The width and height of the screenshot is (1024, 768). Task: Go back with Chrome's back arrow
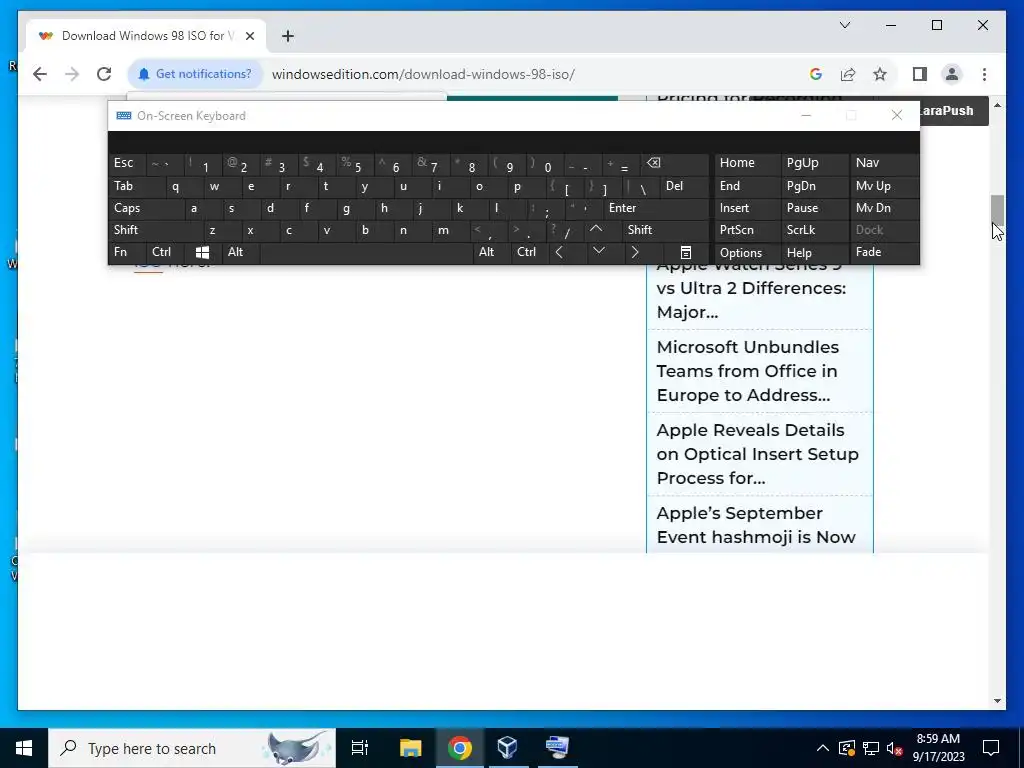click(x=40, y=74)
